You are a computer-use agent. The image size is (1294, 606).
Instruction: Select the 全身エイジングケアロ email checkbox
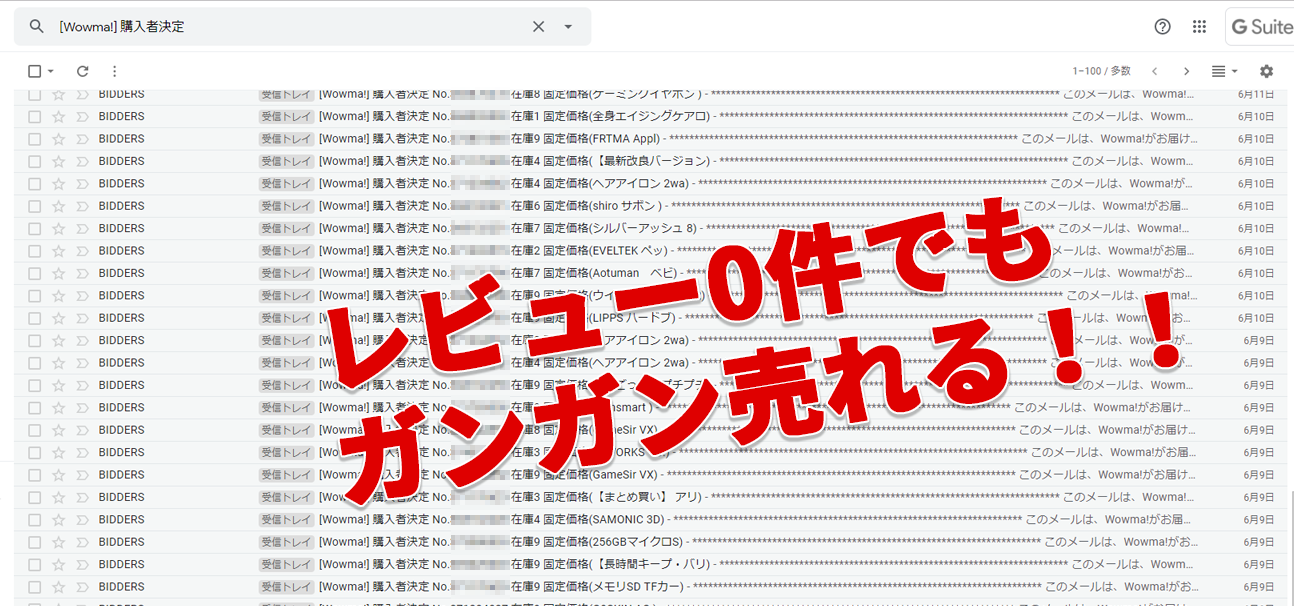(x=35, y=116)
